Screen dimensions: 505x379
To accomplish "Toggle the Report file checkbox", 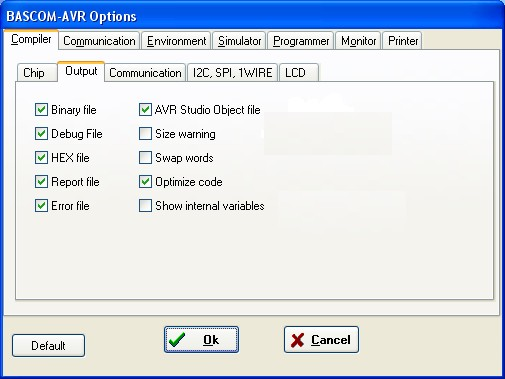I will pos(41,182).
